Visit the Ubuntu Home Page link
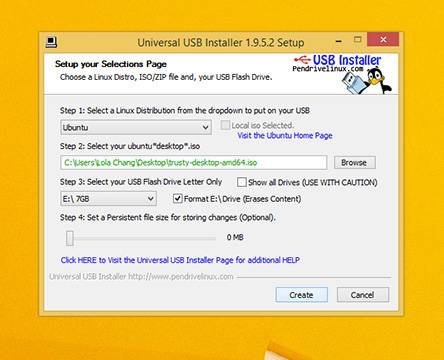 [x=285, y=136]
